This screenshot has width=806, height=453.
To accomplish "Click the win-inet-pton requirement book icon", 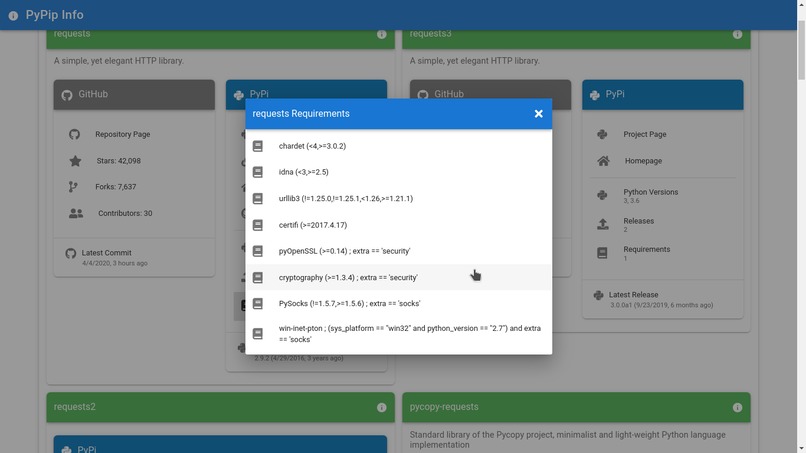I will (258, 334).
